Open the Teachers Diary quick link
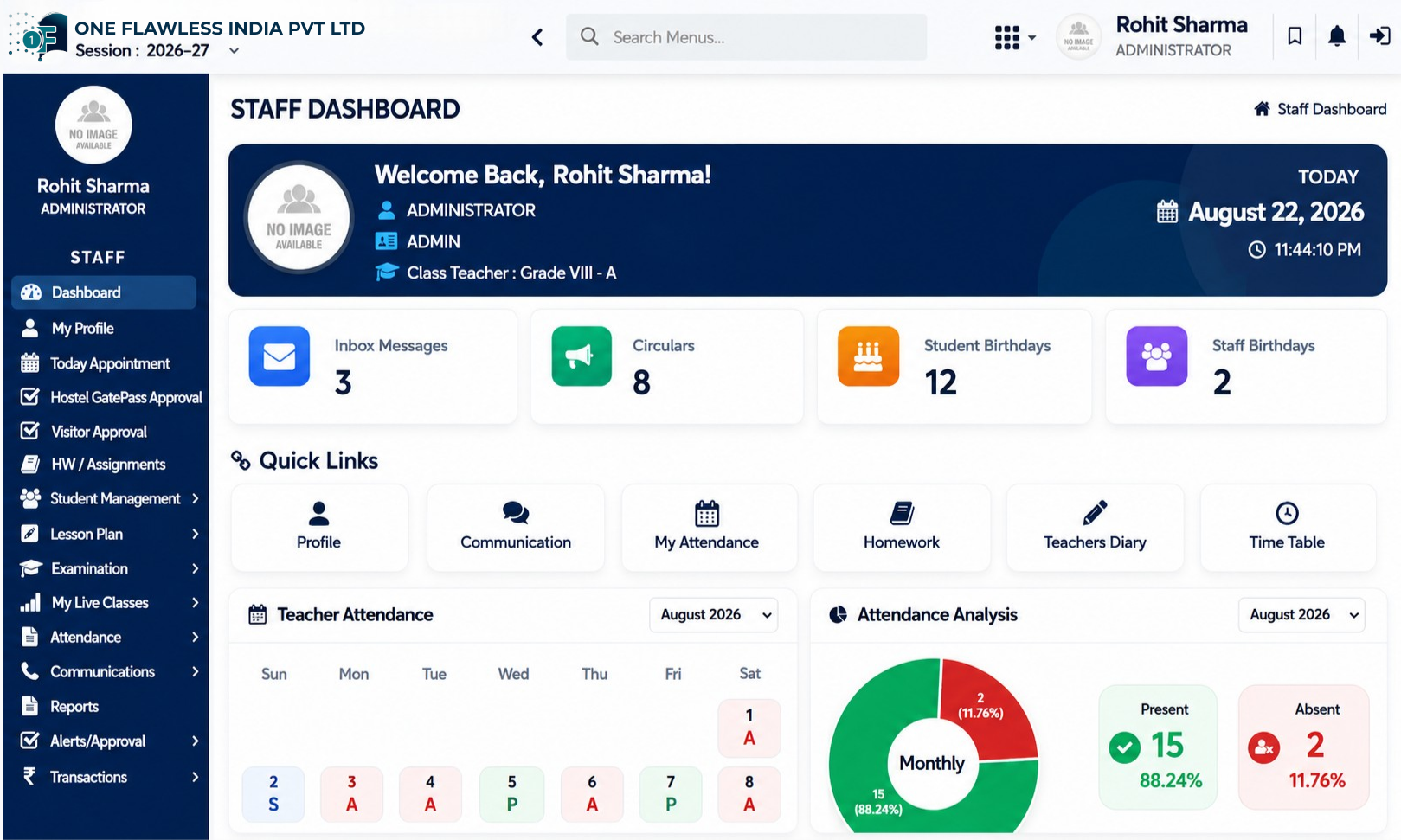The height and width of the screenshot is (840, 1401). click(x=1095, y=527)
